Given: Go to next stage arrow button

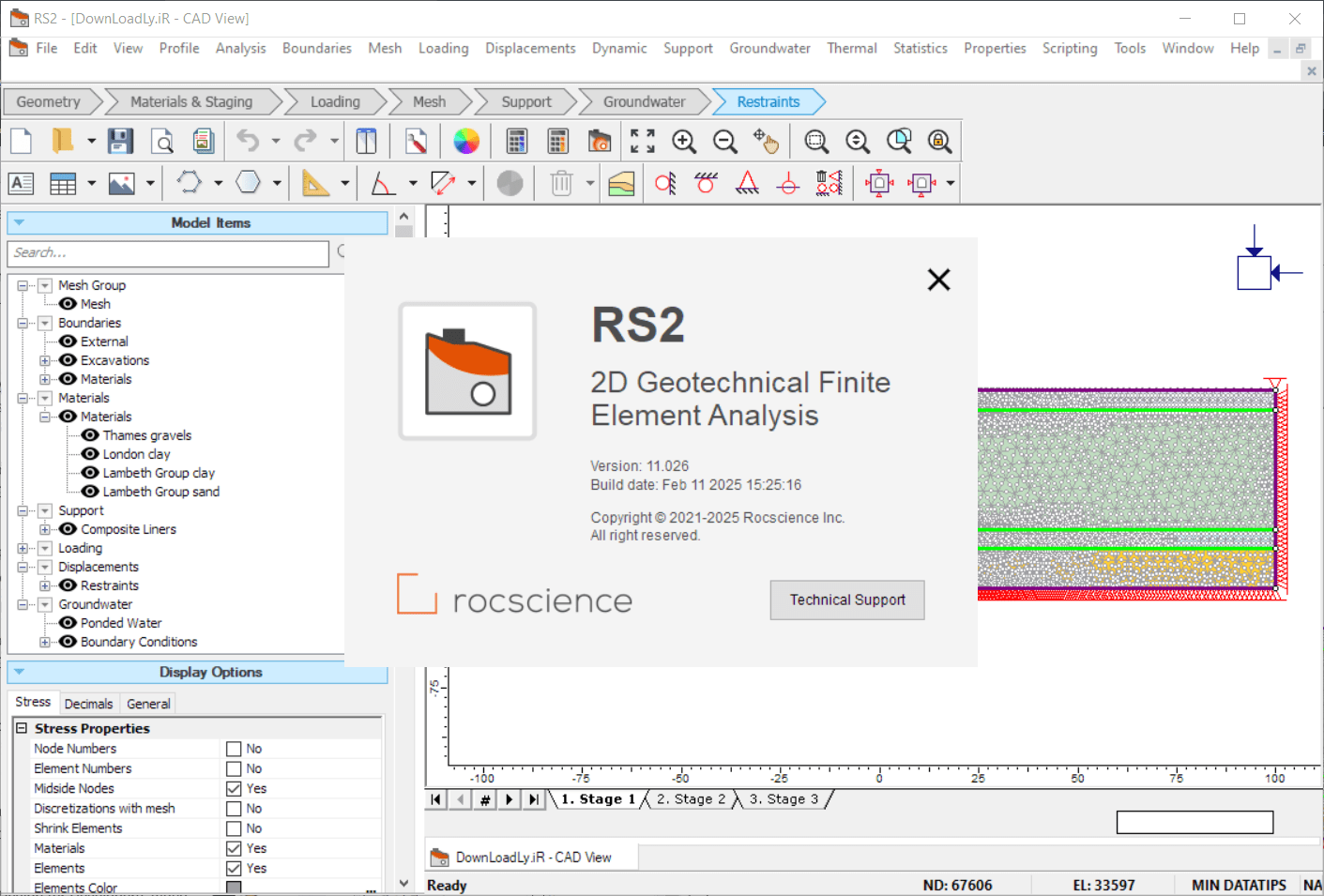Looking at the screenshot, I should pyautogui.click(x=509, y=799).
